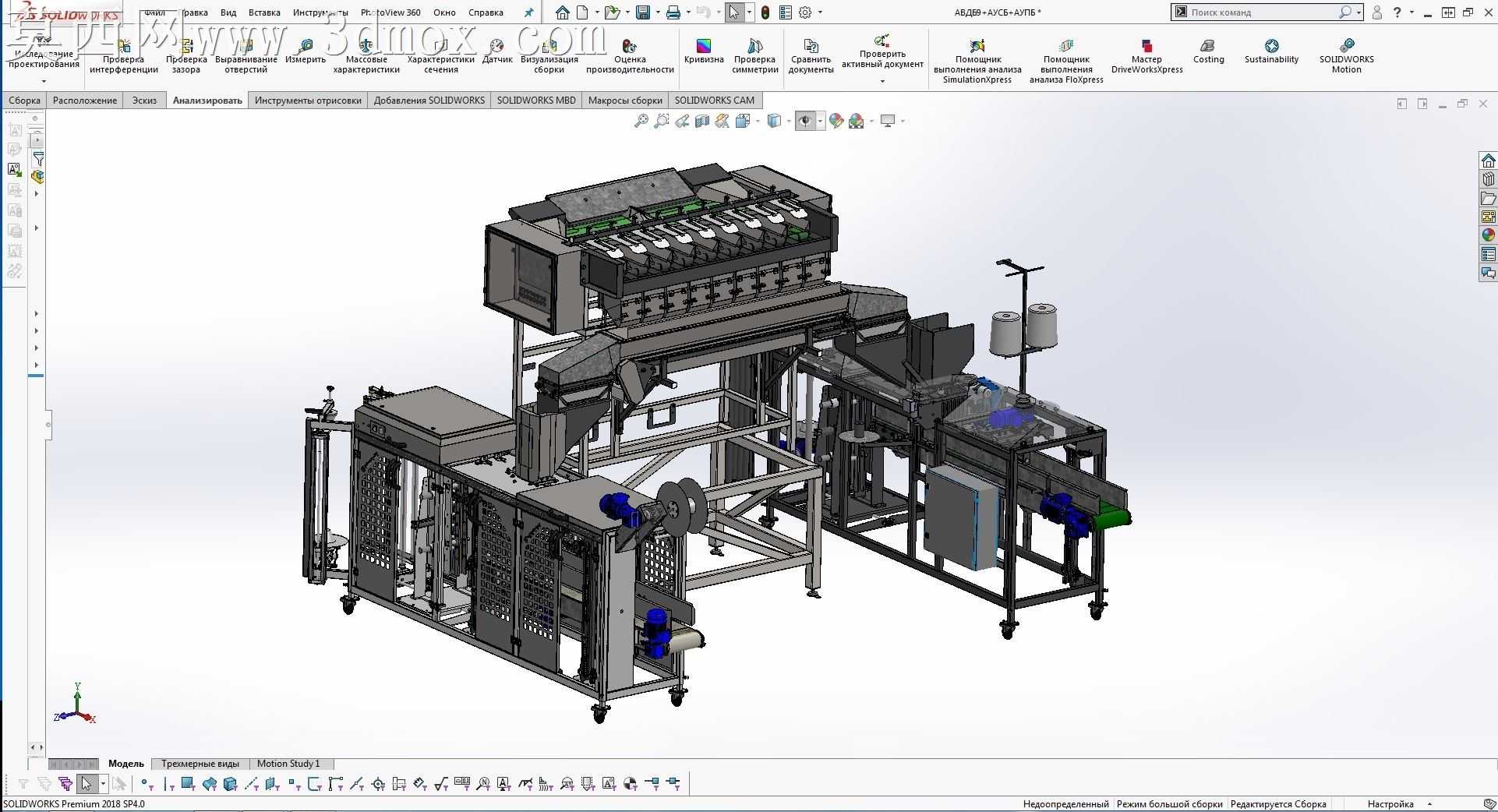Open Interference Detection (Проверка интерференции)
Viewport: 1498px width, 812px height.
124,56
